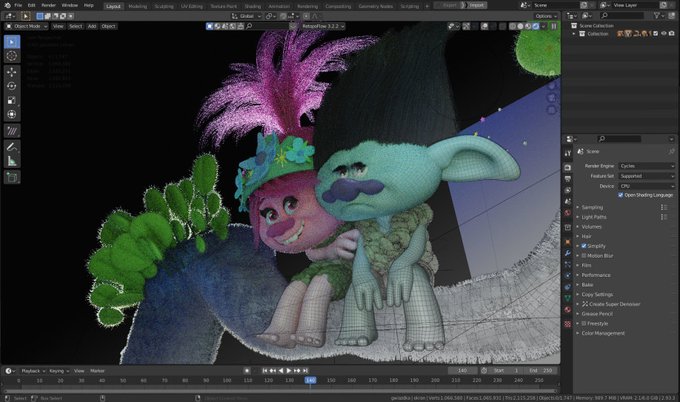
Task: Enable the Motion Blur checkbox
Action: 584,256
